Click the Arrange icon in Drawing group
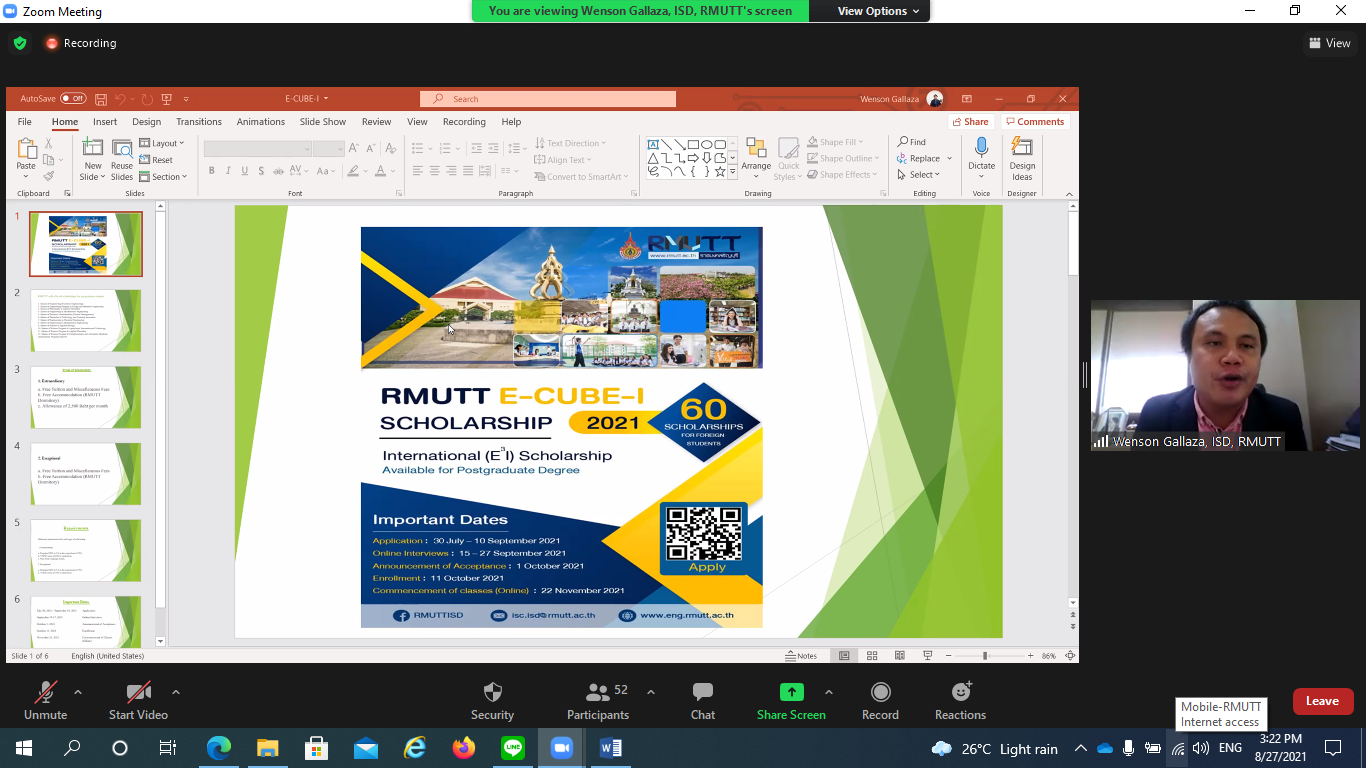This screenshot has height=768, width=1366. click(x=756, y=148)
